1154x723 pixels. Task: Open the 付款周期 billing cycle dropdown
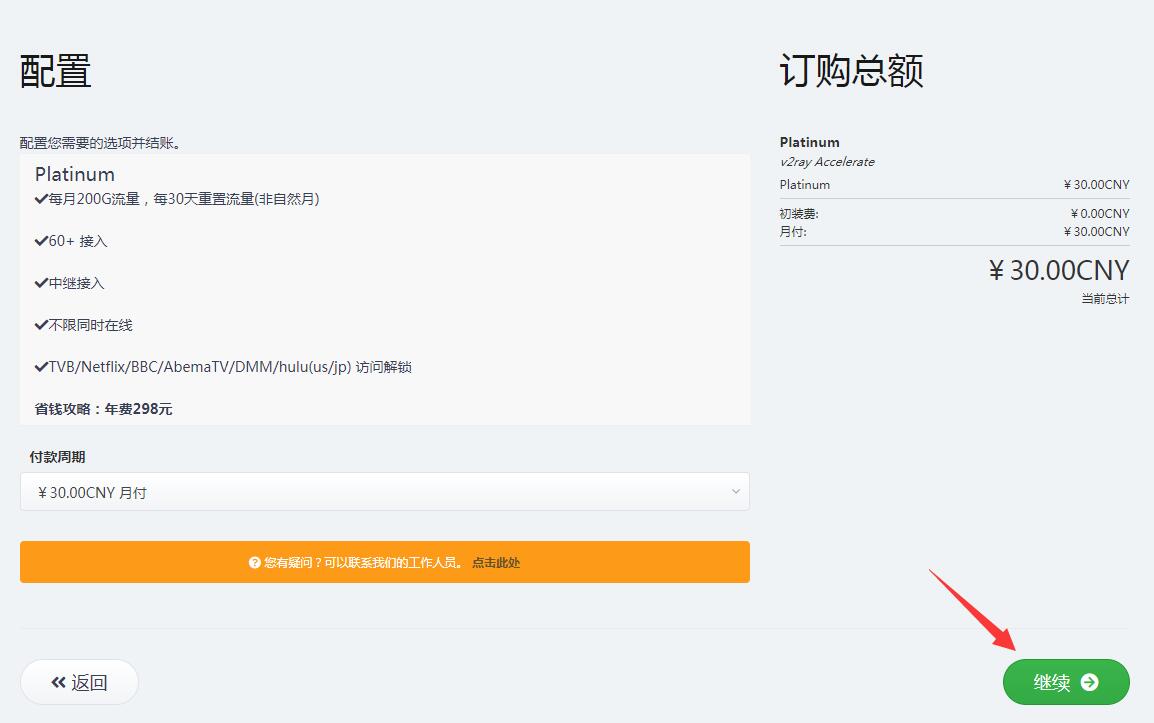point(384,492)
